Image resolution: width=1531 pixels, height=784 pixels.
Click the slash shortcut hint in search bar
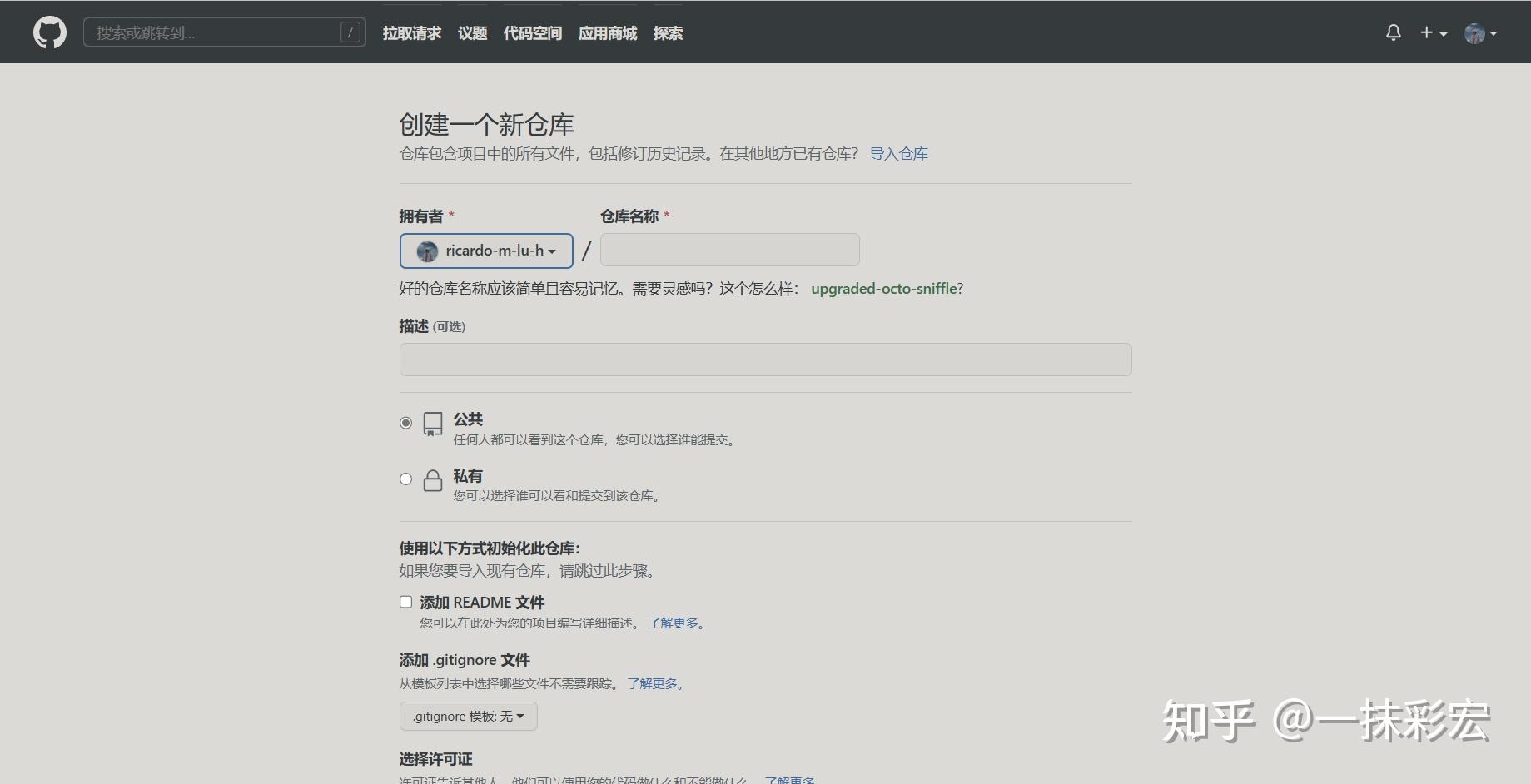(351, 32)
